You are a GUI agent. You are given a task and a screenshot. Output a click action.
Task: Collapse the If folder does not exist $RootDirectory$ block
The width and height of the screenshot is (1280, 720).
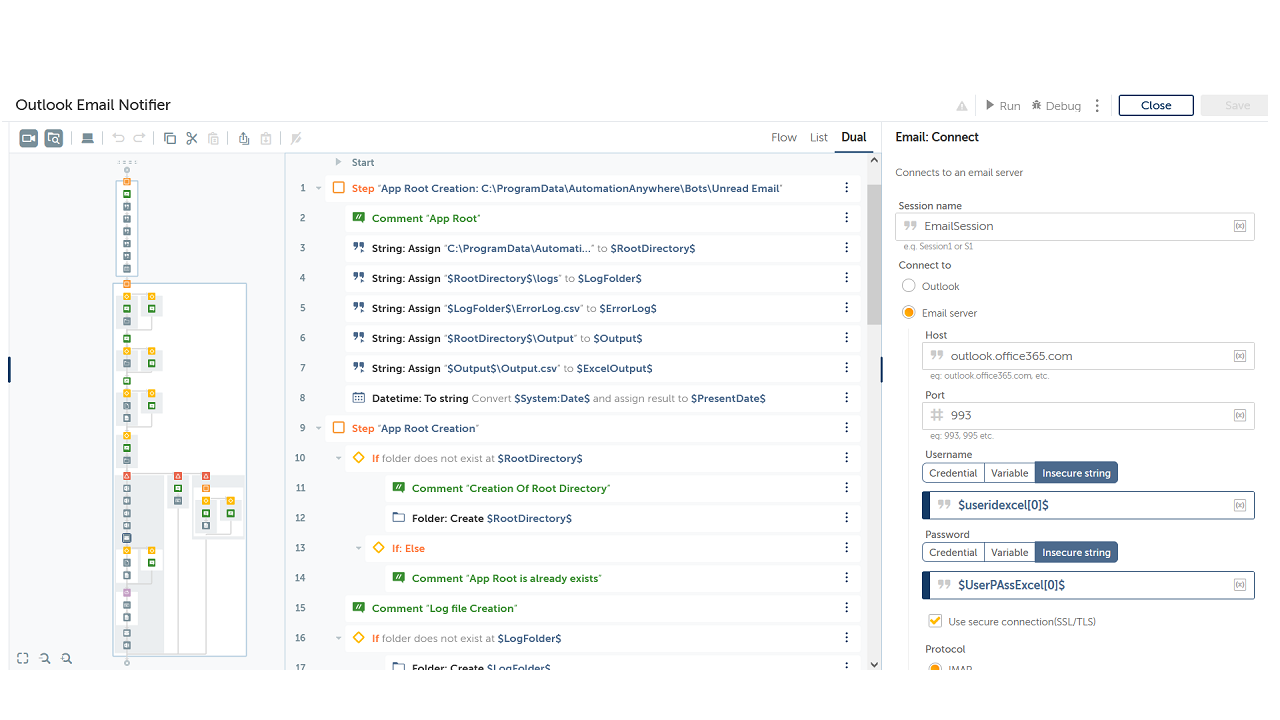point(339,458)
